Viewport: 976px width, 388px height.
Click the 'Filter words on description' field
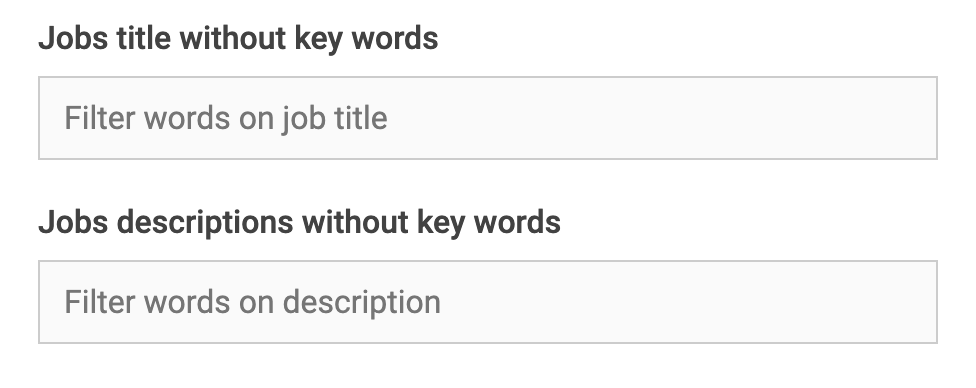[x=487, y=302]
